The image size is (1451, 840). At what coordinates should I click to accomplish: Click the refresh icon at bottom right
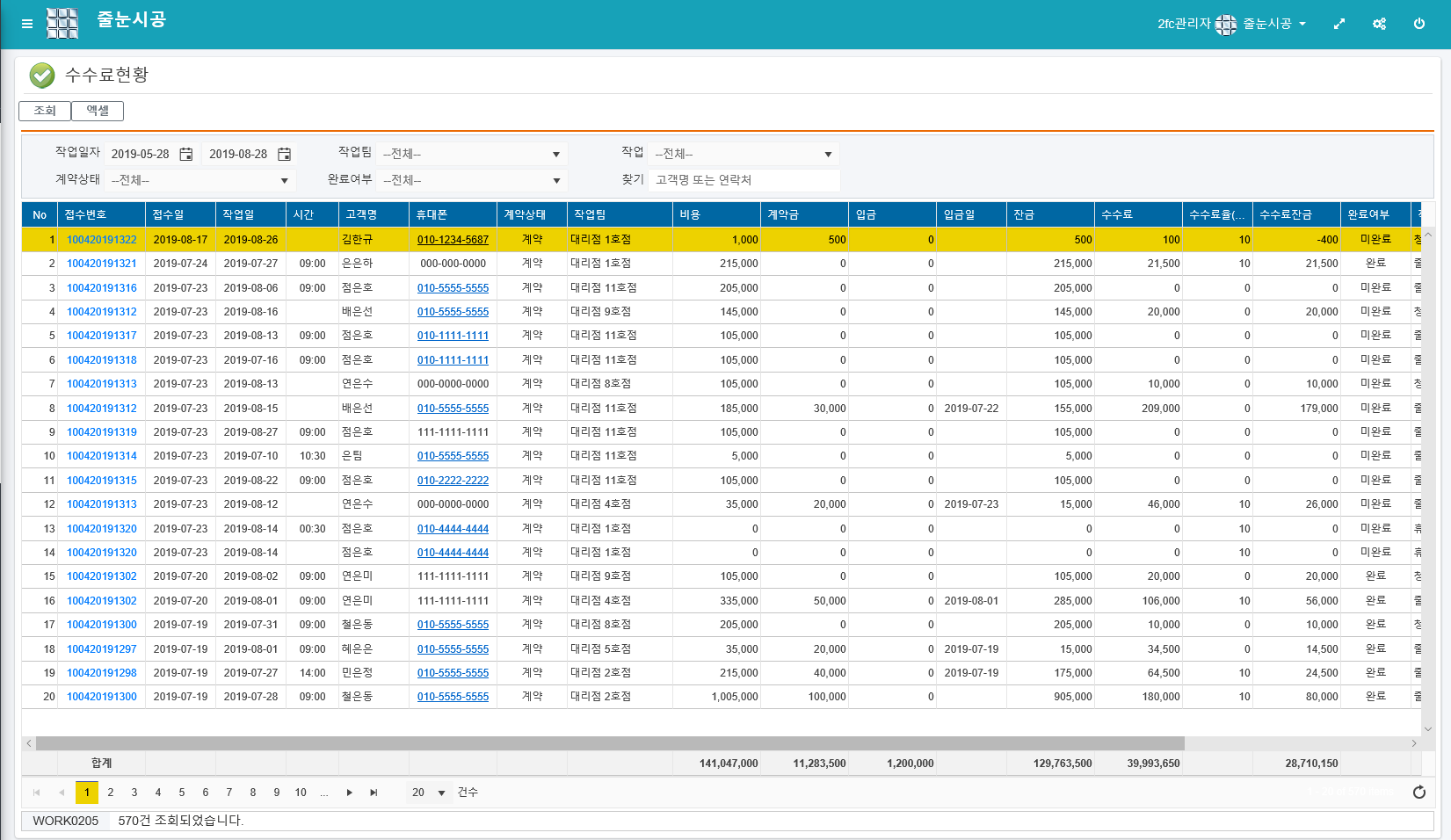[1418, 793]
